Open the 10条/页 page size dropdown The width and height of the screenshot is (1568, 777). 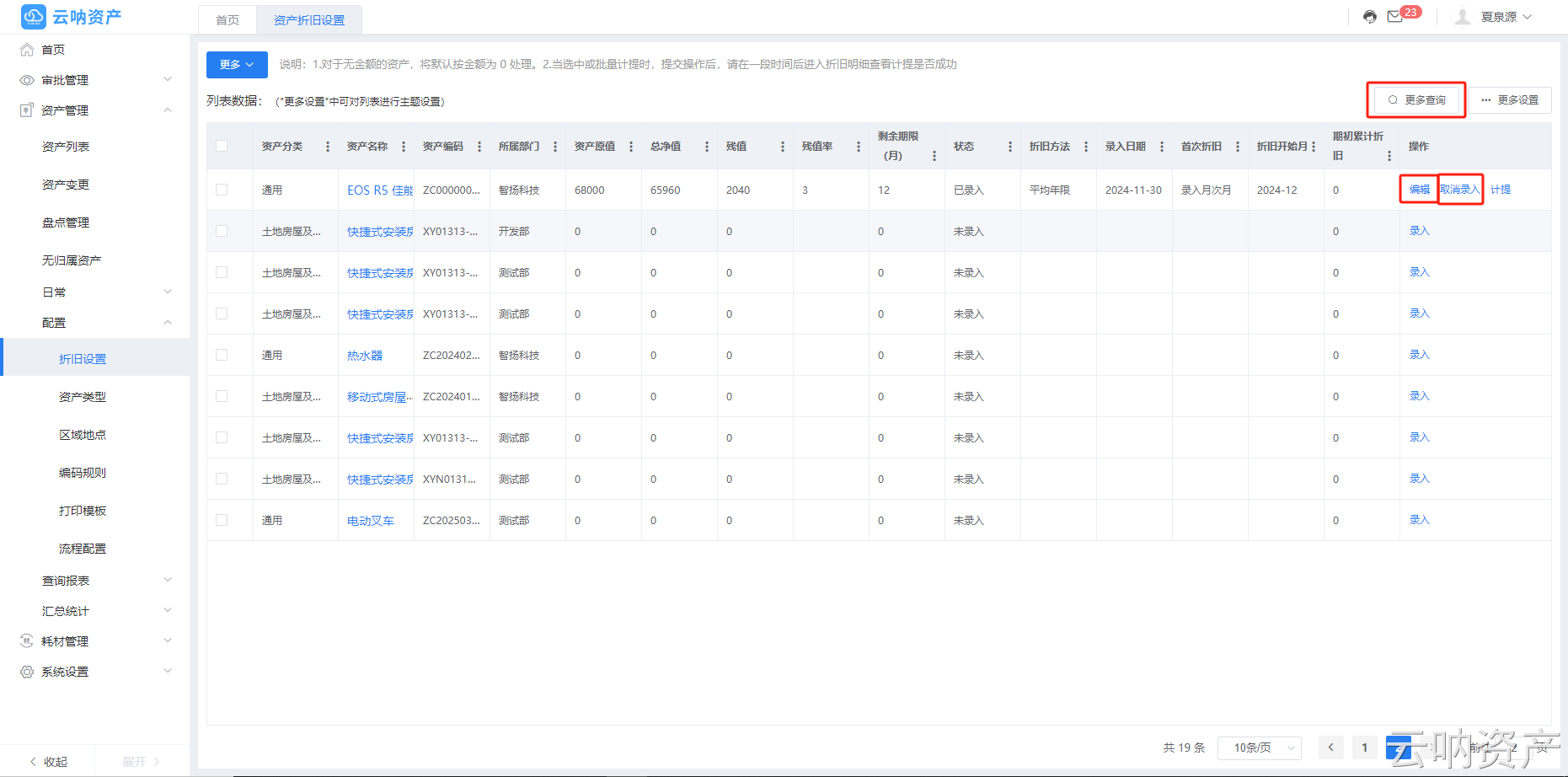[x=1261, y=748]
